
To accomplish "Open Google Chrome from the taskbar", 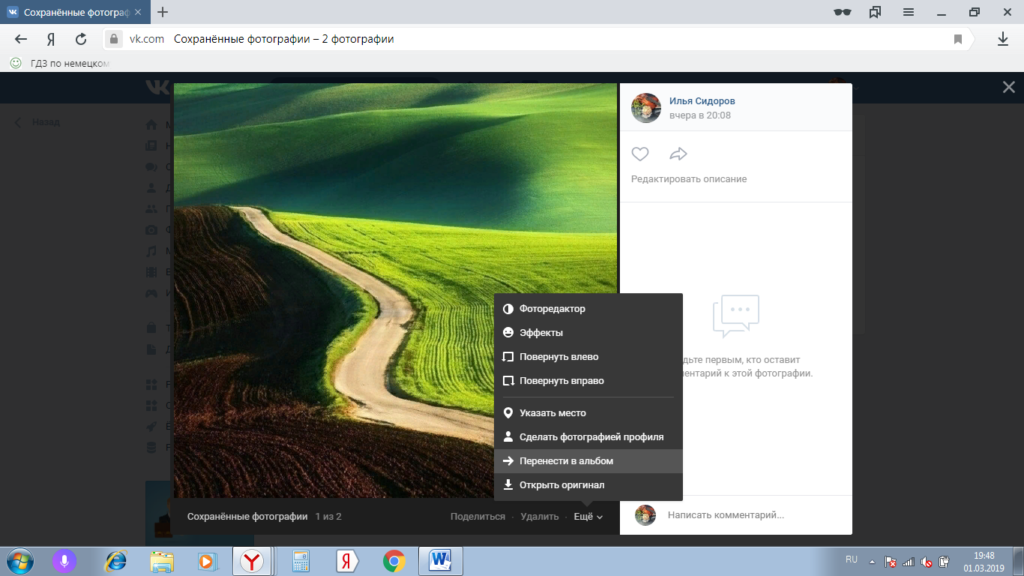I will [394, 560].
